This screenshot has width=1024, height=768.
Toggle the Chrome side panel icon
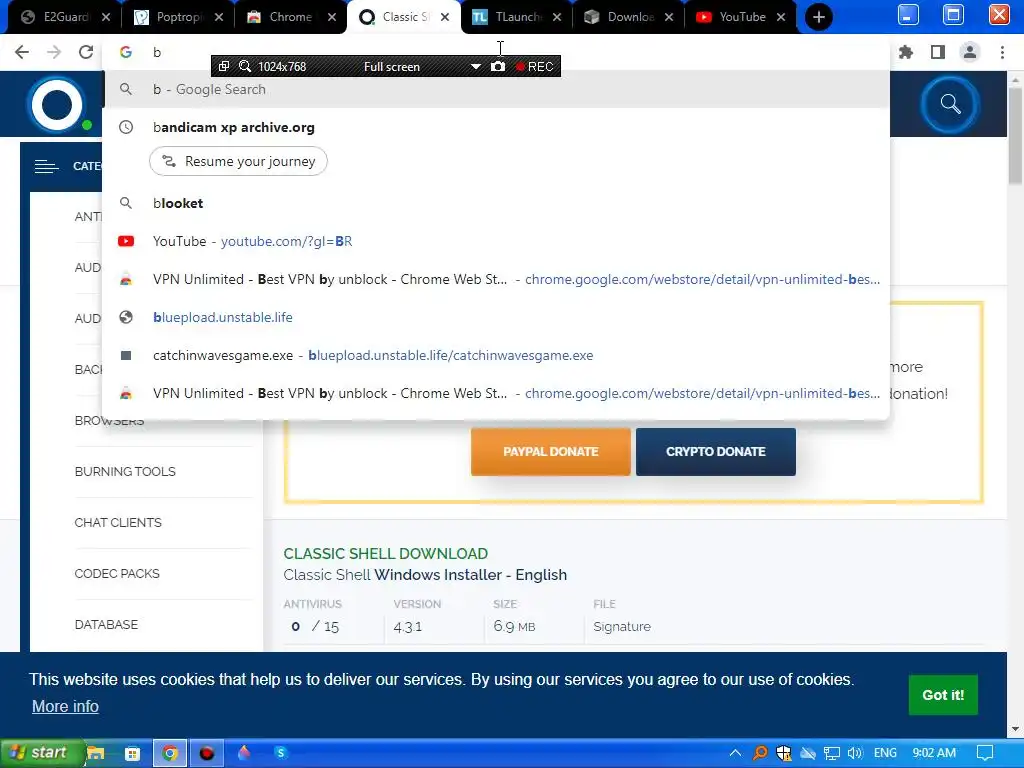pyautogui.click(x=938, y=52)
